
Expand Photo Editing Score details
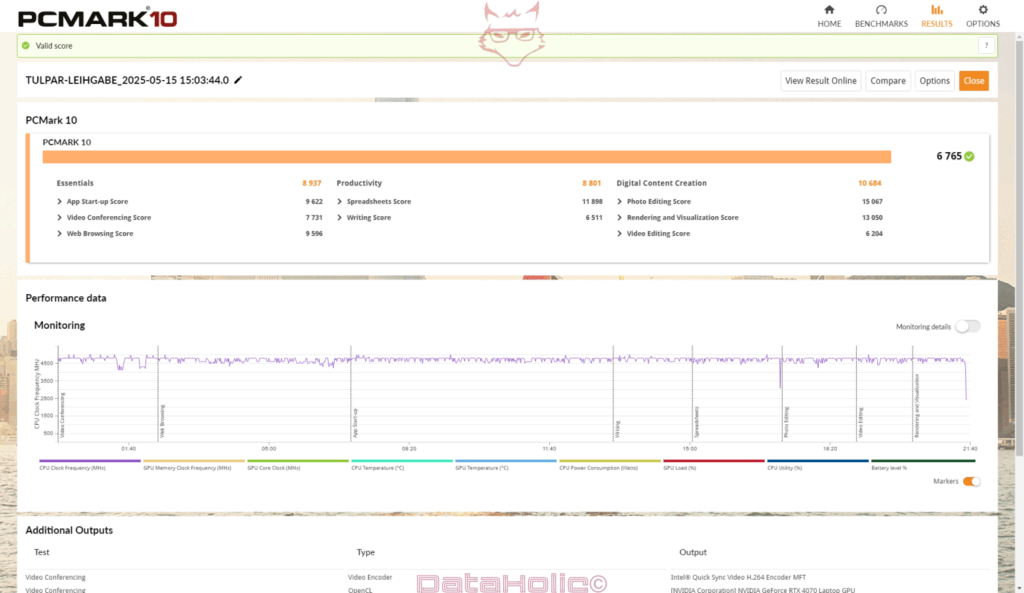point(619,201)
